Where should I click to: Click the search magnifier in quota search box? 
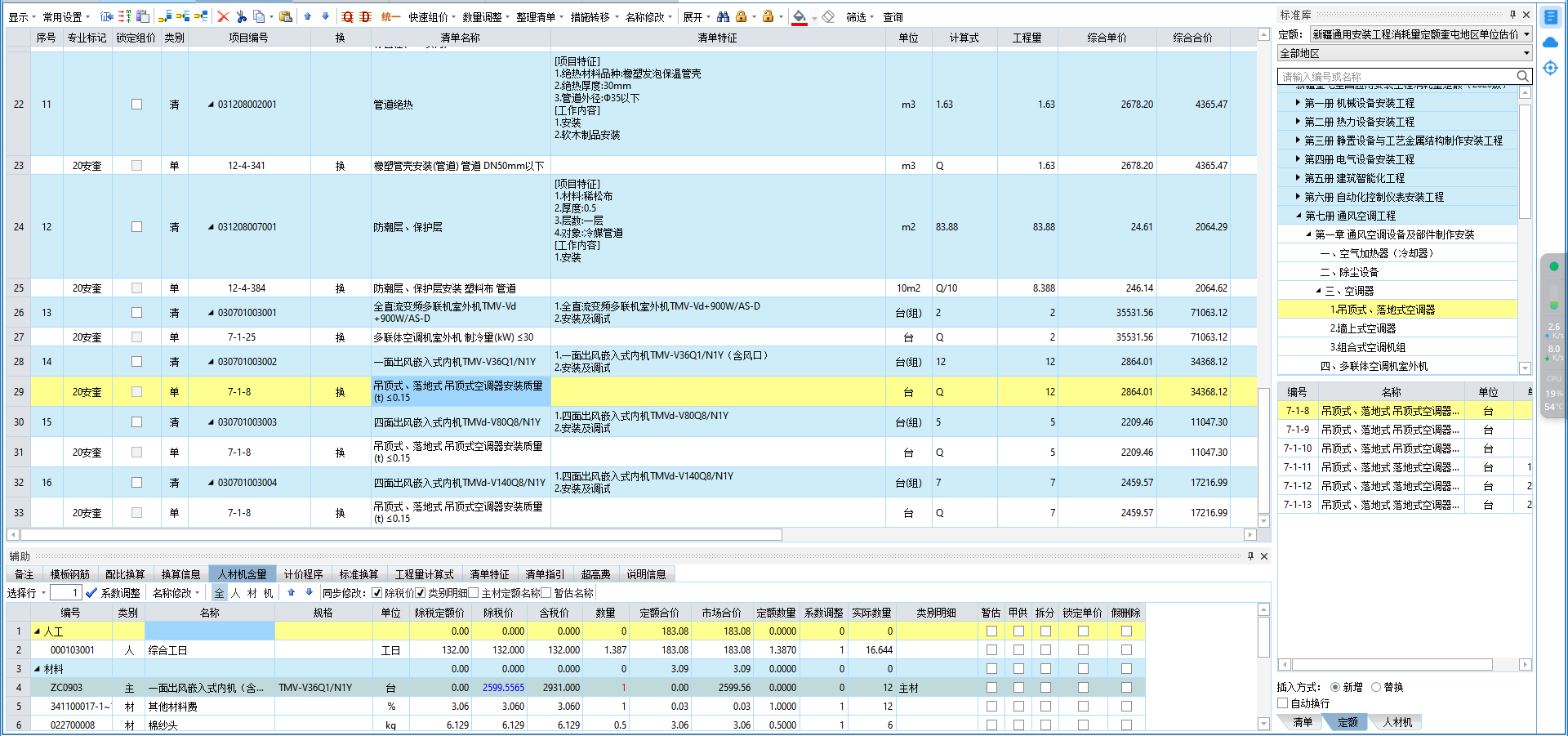coord(1523,76)
